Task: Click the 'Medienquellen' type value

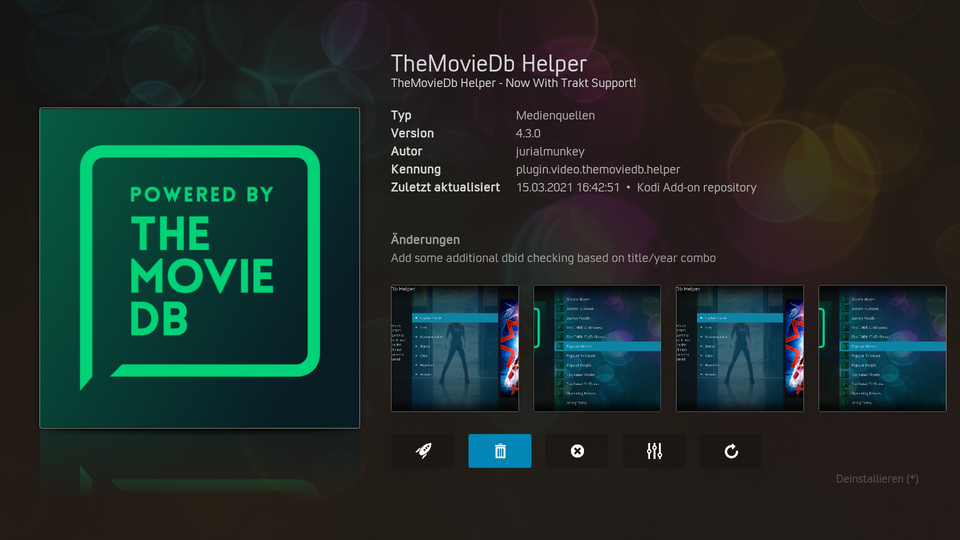Action: tap(555, 116)
